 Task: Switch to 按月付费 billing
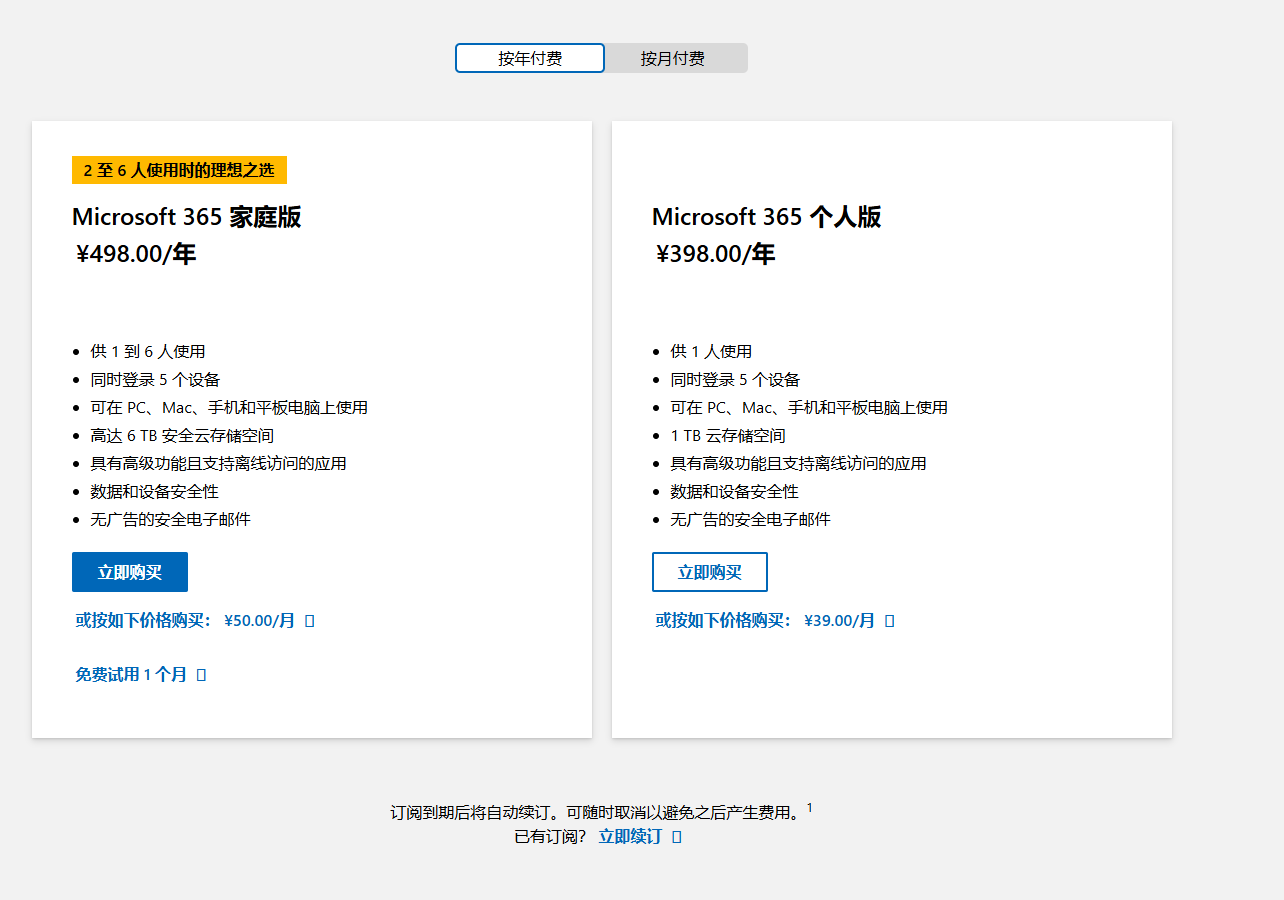click(673, 58)
